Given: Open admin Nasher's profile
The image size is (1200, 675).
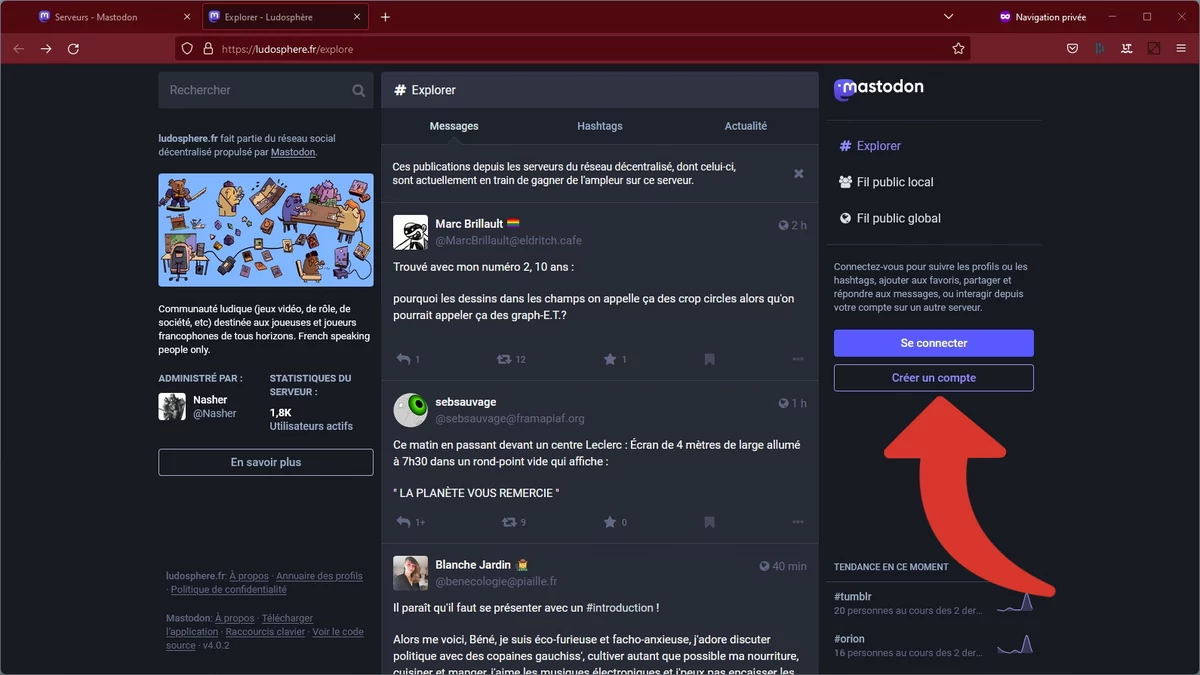Looking at the screenshot, I should point(198,406).
